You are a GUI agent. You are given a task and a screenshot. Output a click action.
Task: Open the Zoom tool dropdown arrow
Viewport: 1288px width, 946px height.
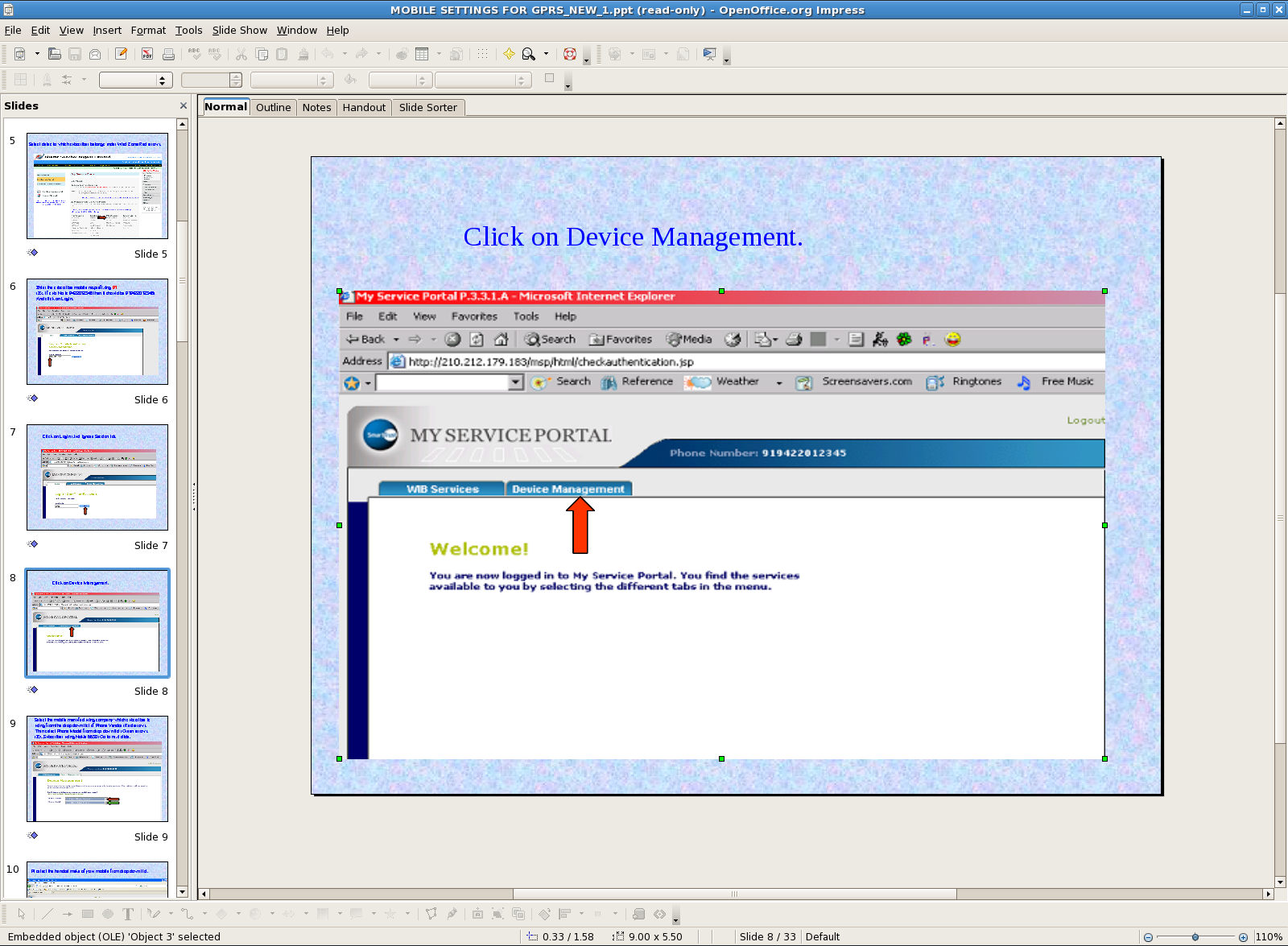coord(546,54)
